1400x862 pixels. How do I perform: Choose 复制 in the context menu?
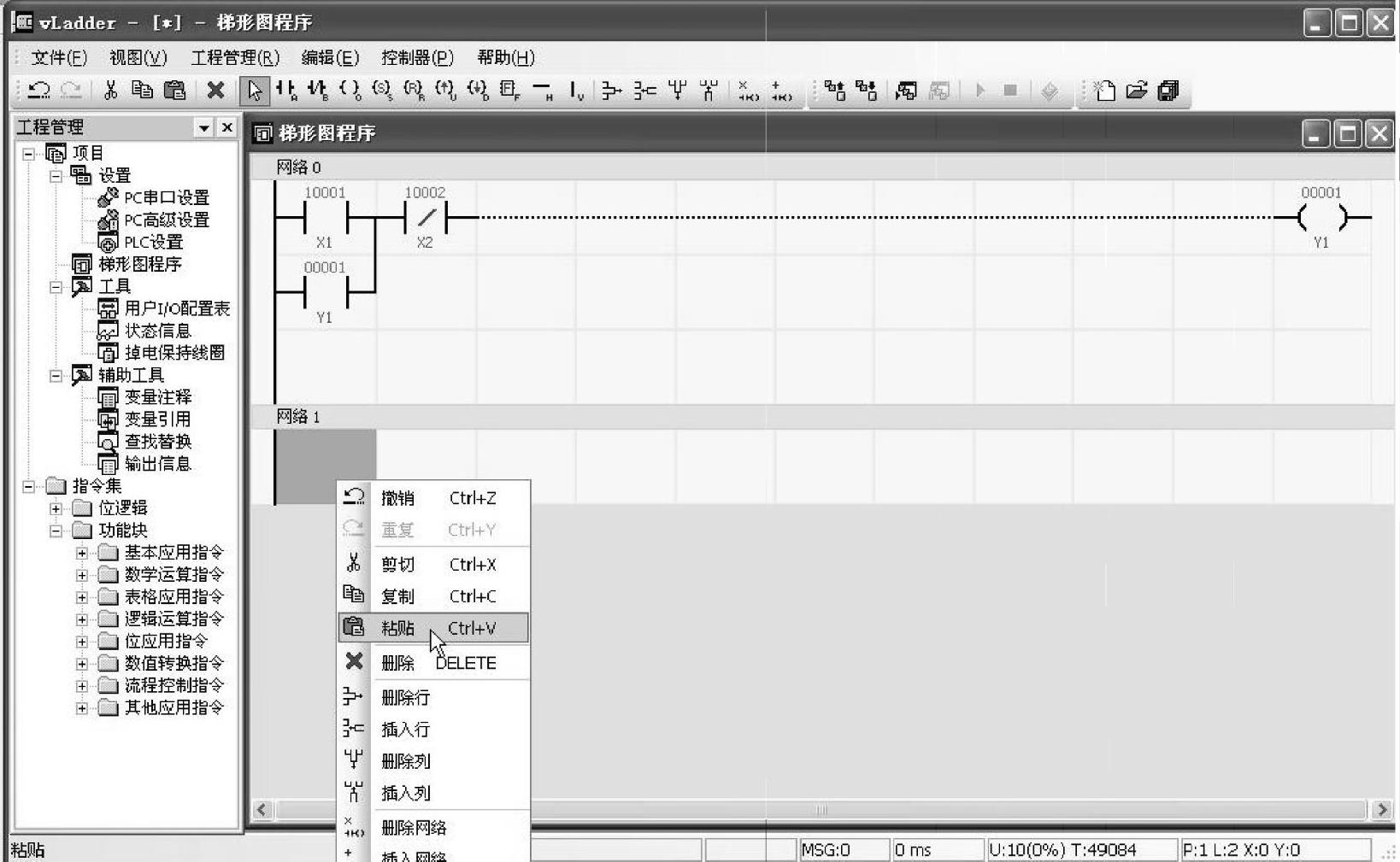(x=434, y=596)
